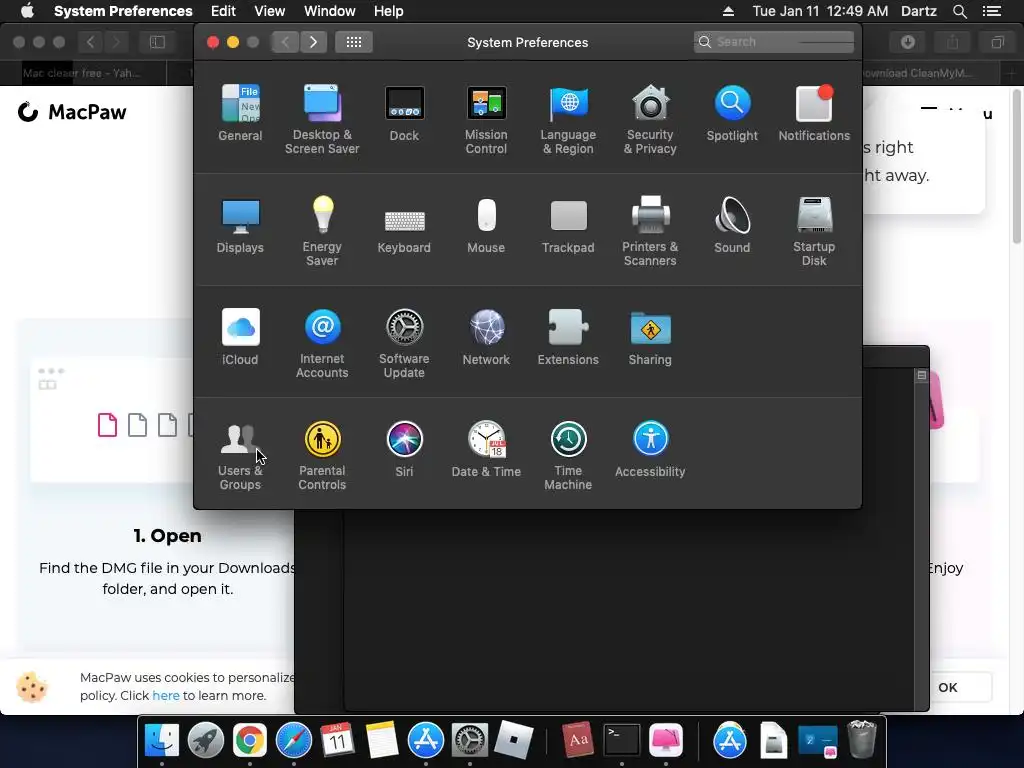Open Siri preferences
Screen dimensions: 1024x768
pos(404,449)
